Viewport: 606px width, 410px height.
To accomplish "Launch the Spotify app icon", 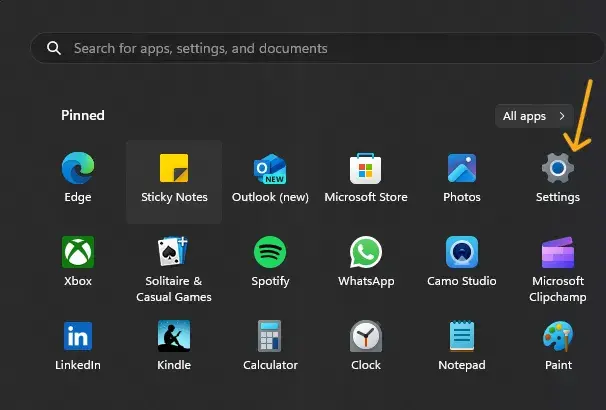I will (x=270, y=252).
